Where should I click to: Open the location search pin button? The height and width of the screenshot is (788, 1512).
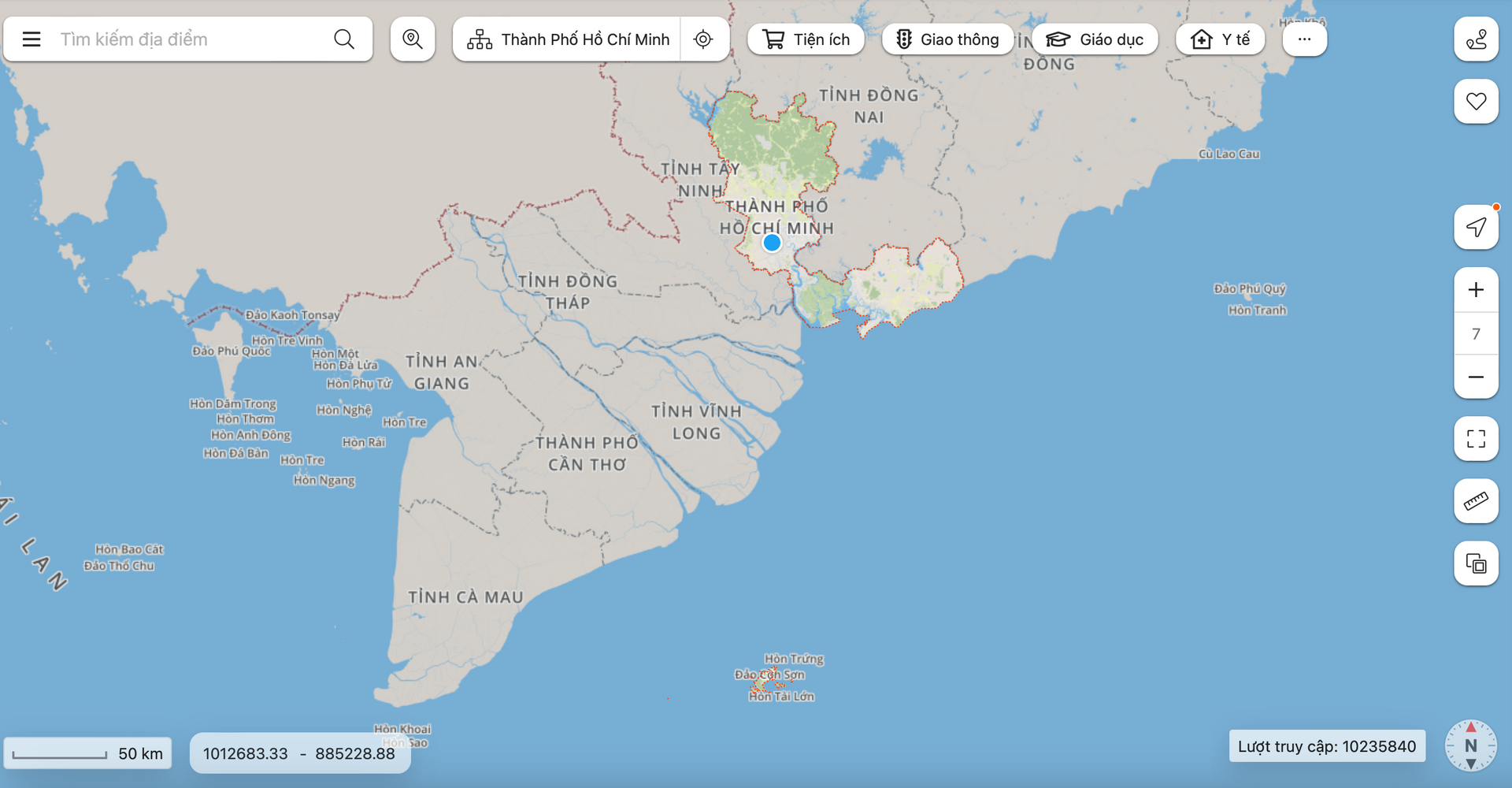(413, 39)
